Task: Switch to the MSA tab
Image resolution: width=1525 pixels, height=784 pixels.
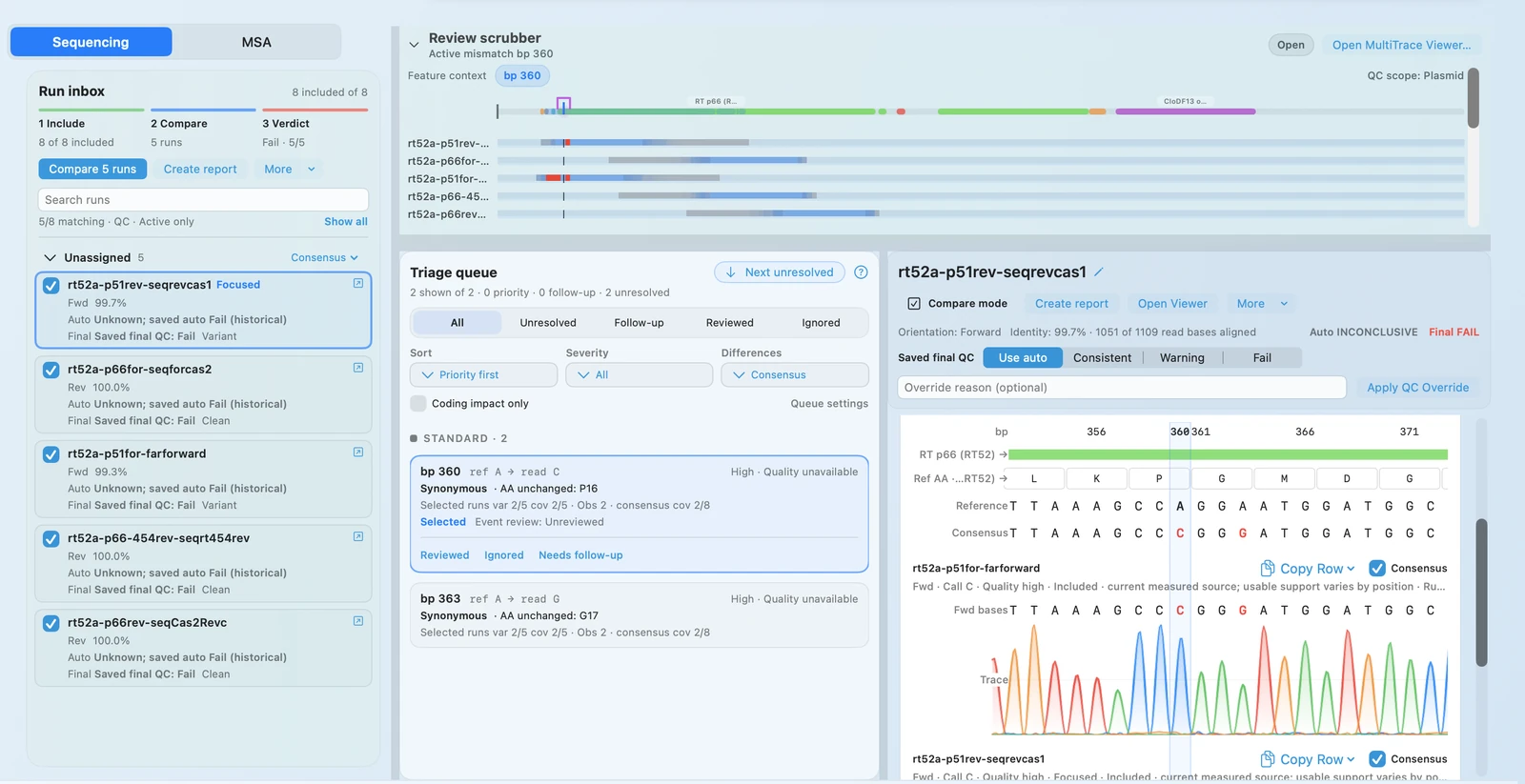Action: tap(256, 42)
